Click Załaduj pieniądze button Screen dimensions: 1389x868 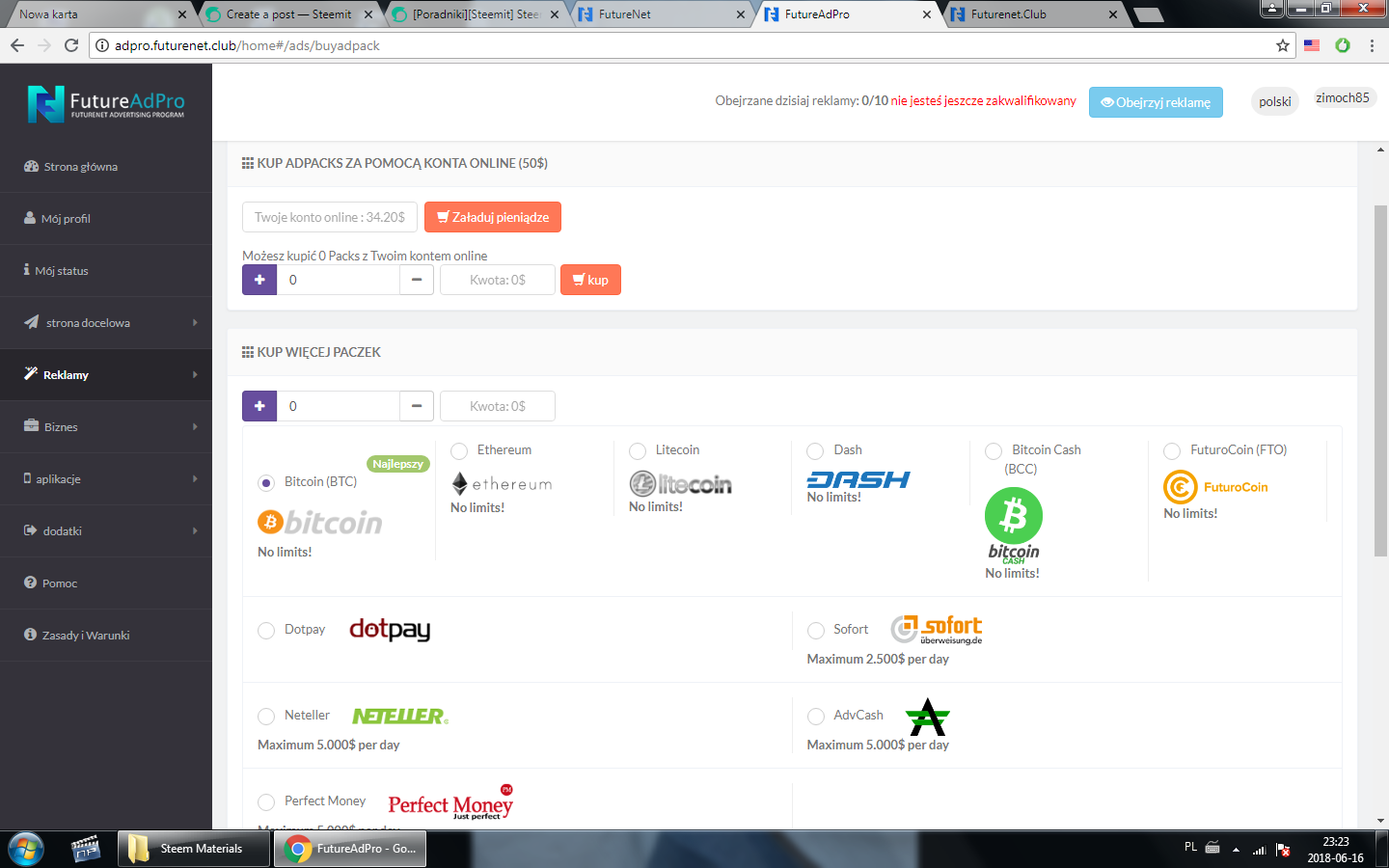pyautogui.click(x=493, y=217)
